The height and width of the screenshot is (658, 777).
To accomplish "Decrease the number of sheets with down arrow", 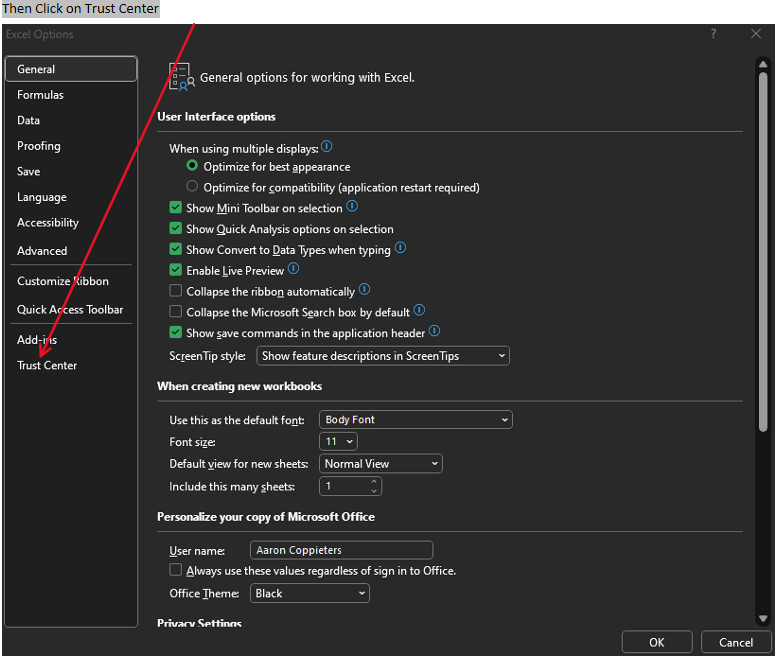I will coord(374,491).
